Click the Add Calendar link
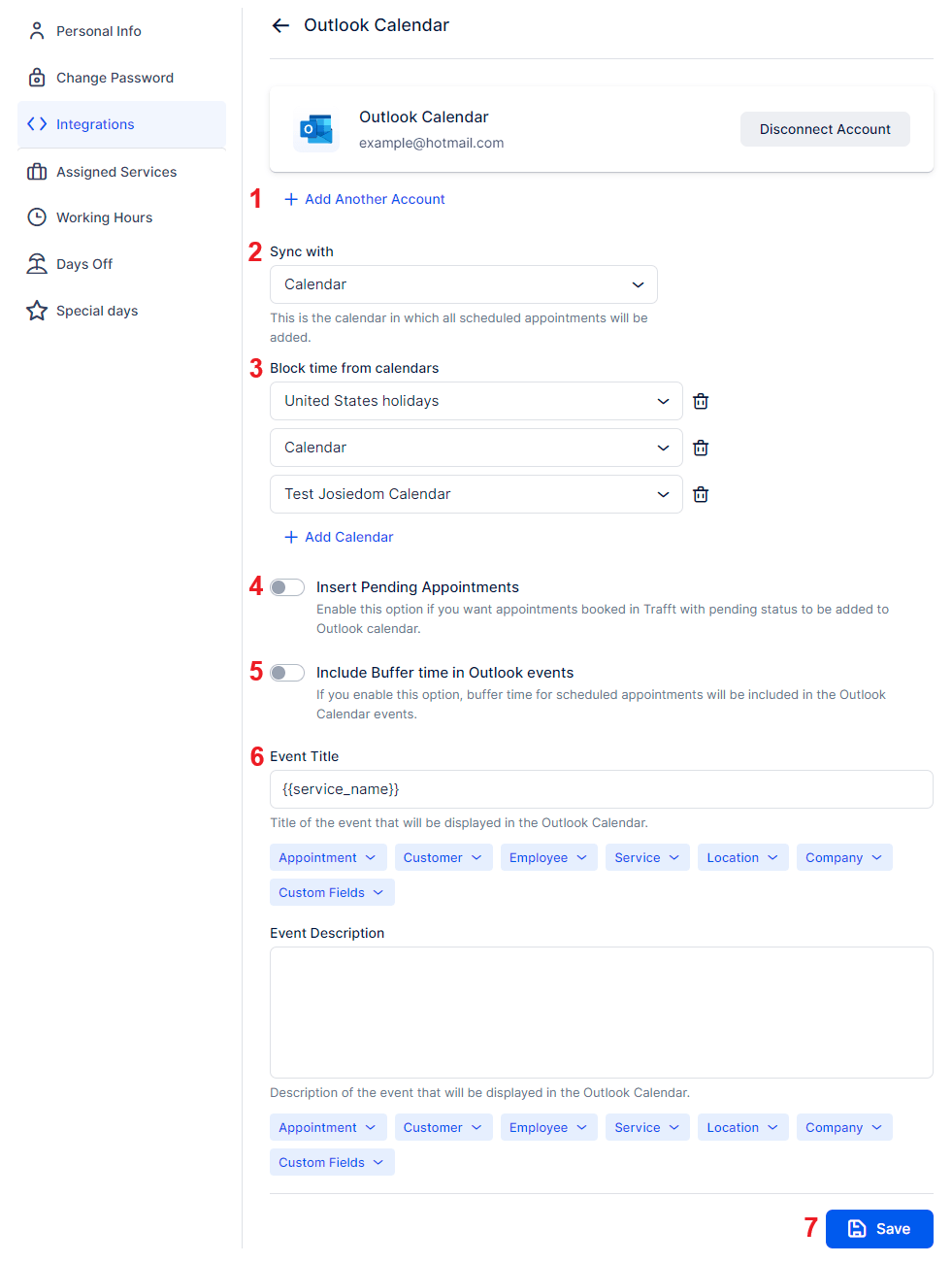This screenshot has height=1263, width=952. point(338,536)
